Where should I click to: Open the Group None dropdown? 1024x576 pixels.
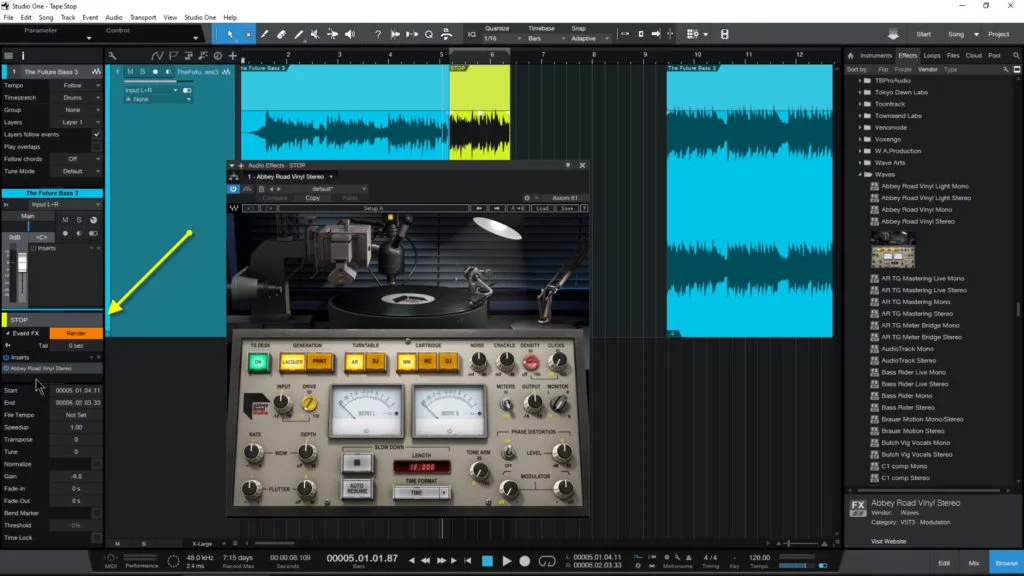(x=76, y=110)
